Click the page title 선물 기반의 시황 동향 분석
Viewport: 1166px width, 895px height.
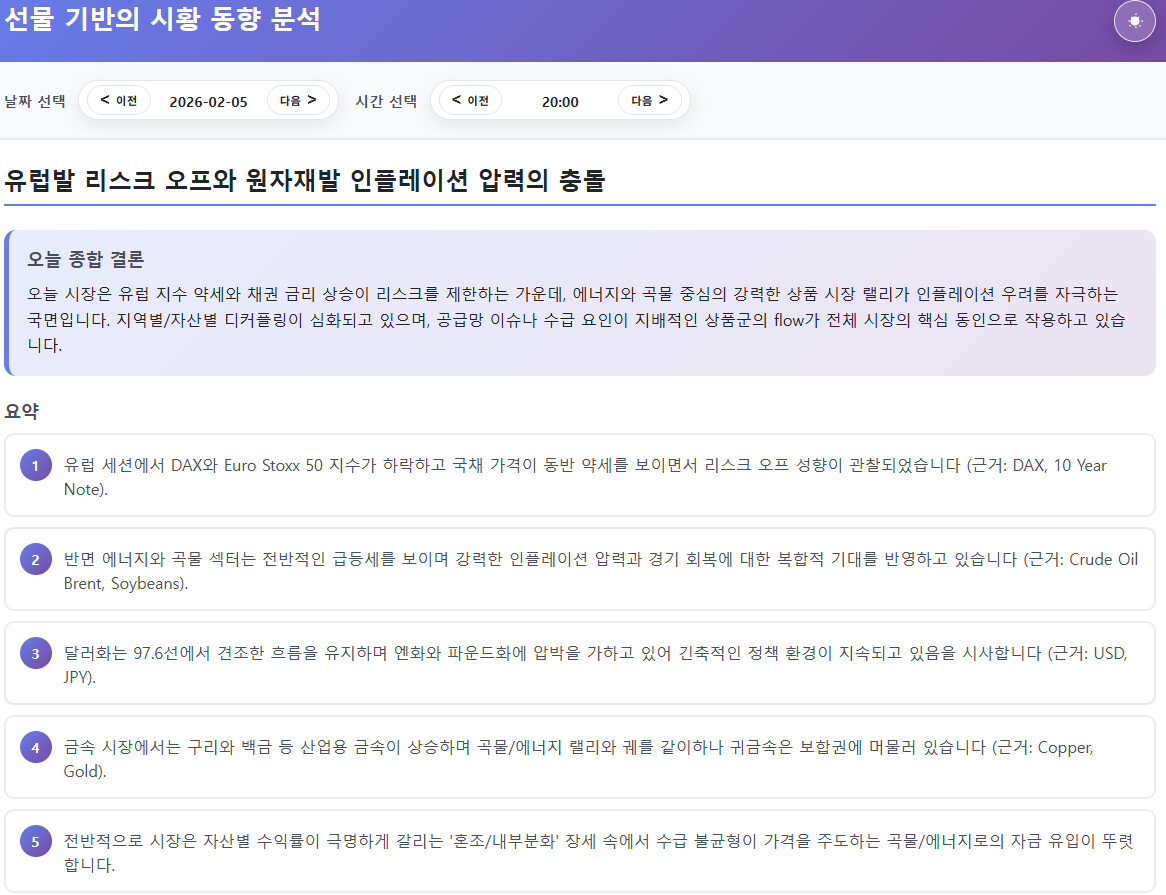[162, 19]
